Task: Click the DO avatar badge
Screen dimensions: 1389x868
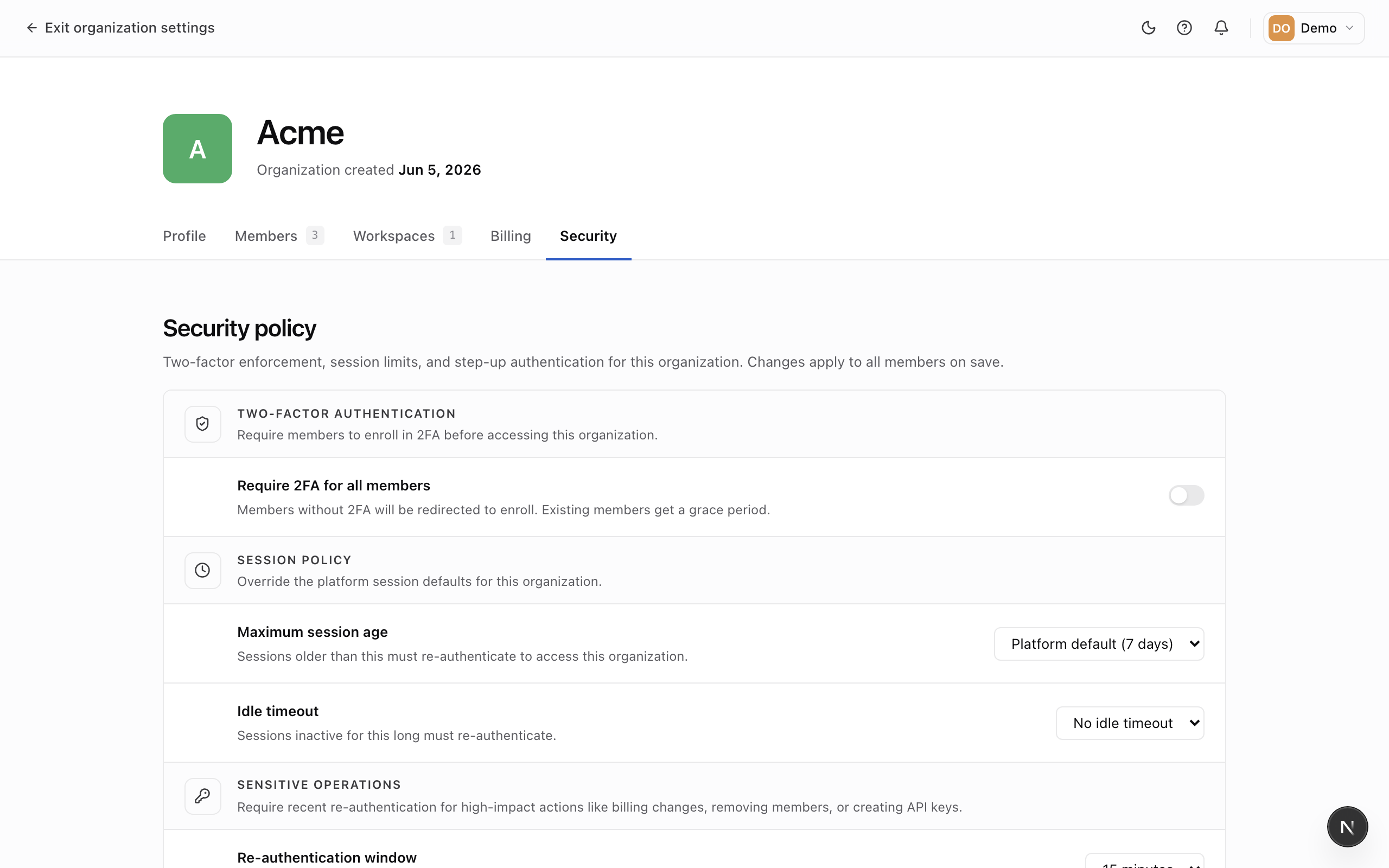Action: tap(1281, 28)
